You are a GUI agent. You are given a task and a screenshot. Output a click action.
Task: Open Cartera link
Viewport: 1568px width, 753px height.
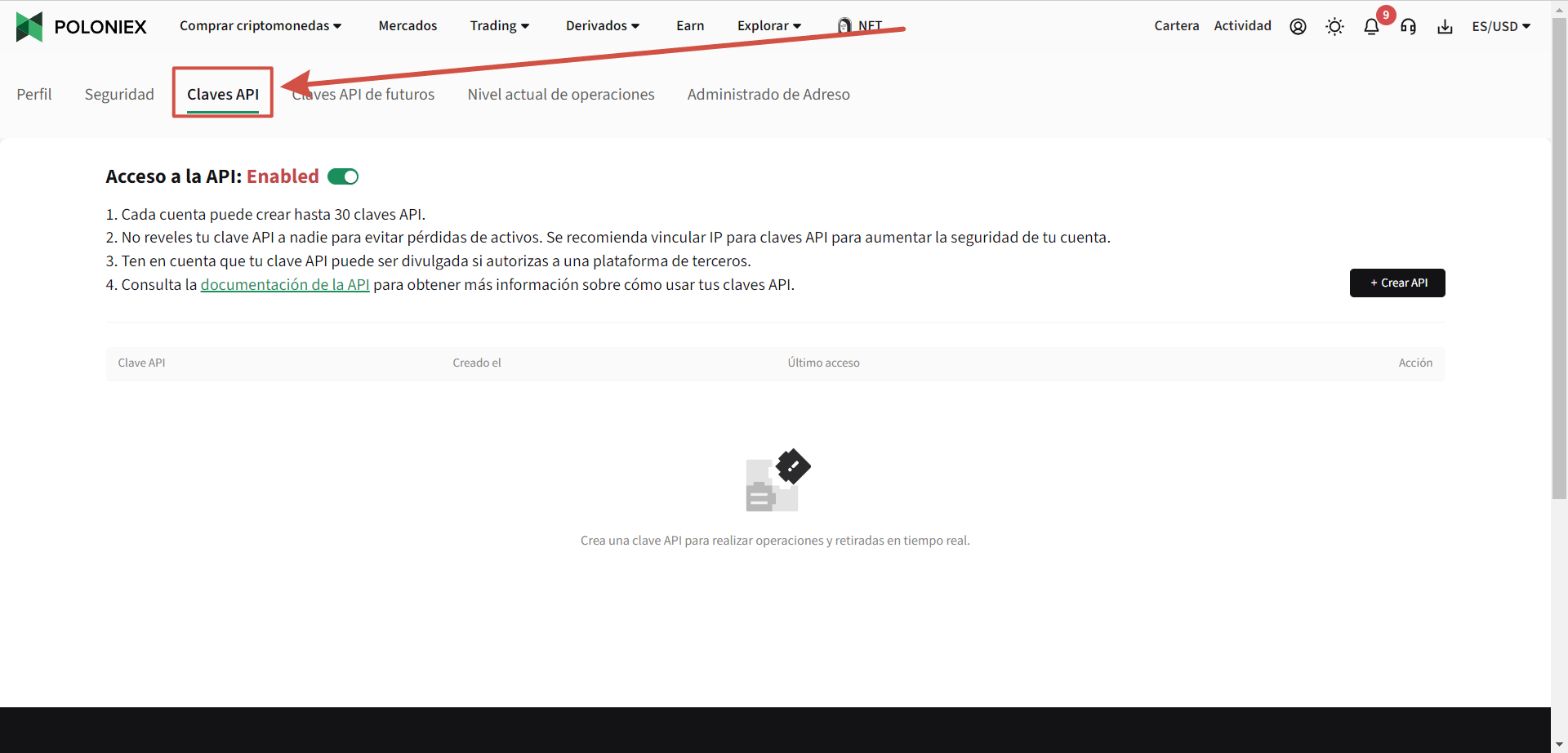point(1177,26)
